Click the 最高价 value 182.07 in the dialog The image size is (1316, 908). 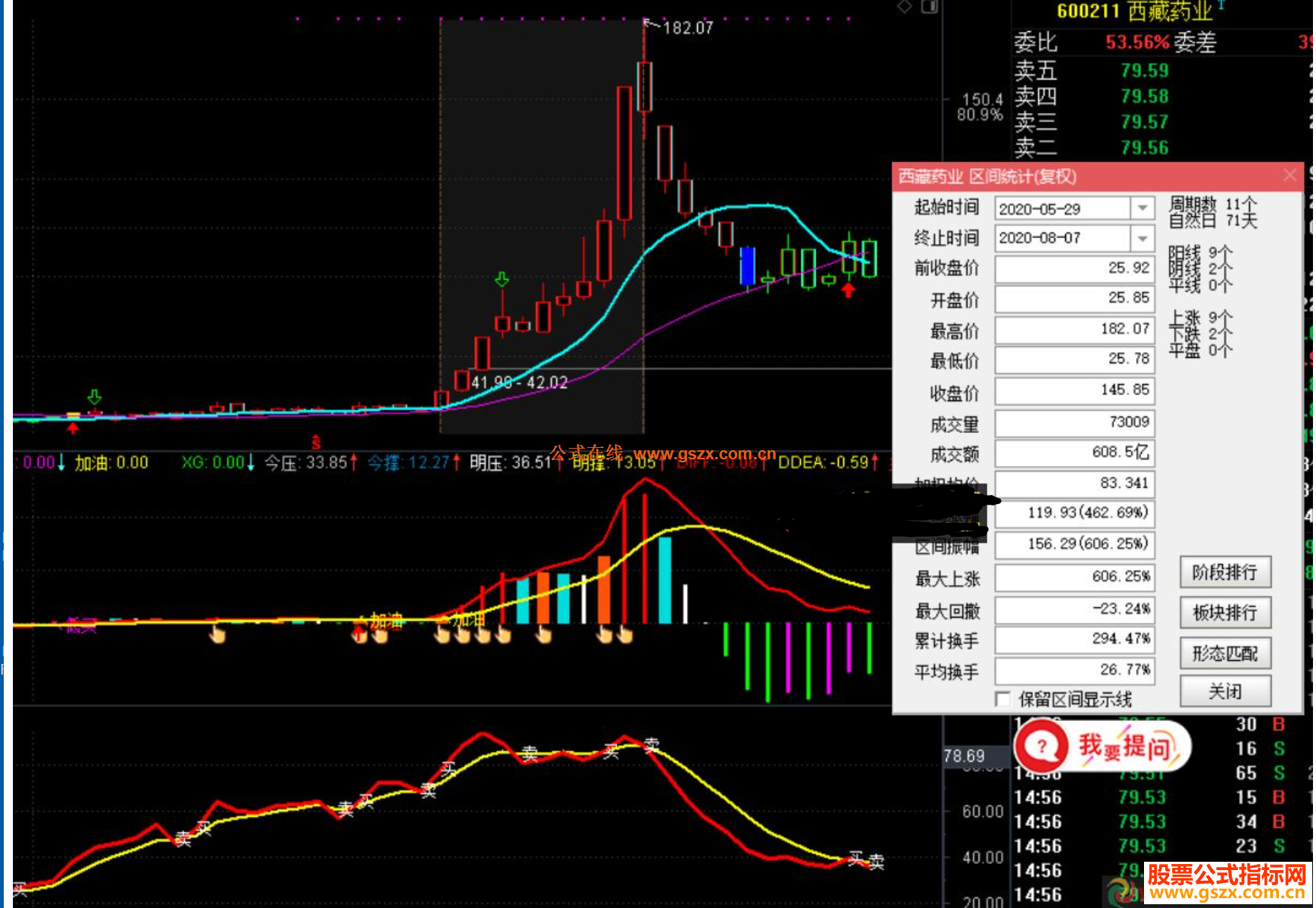point(1074,329)
